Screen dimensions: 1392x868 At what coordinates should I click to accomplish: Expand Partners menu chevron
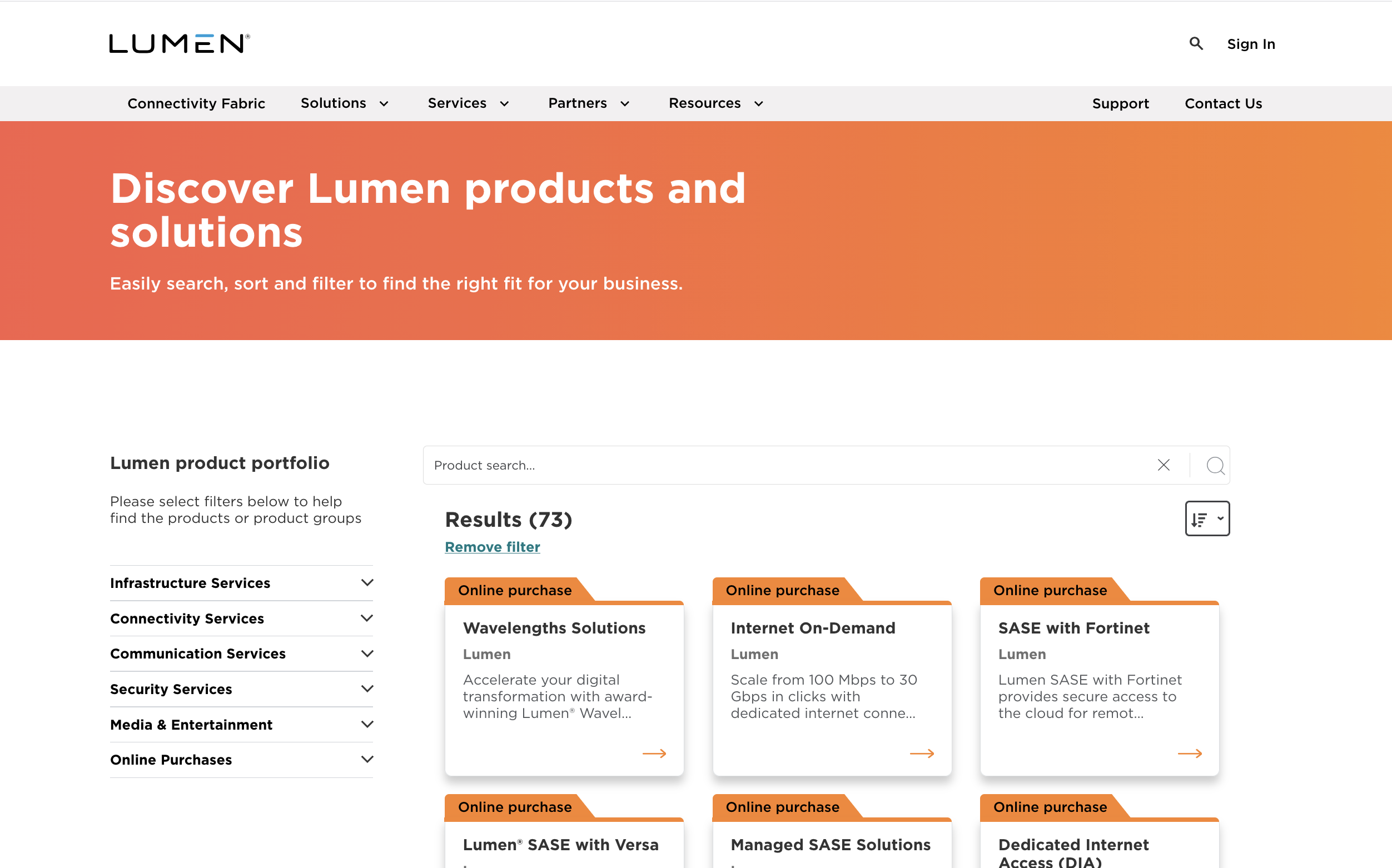pyautogui.click(x=625, y=104)
